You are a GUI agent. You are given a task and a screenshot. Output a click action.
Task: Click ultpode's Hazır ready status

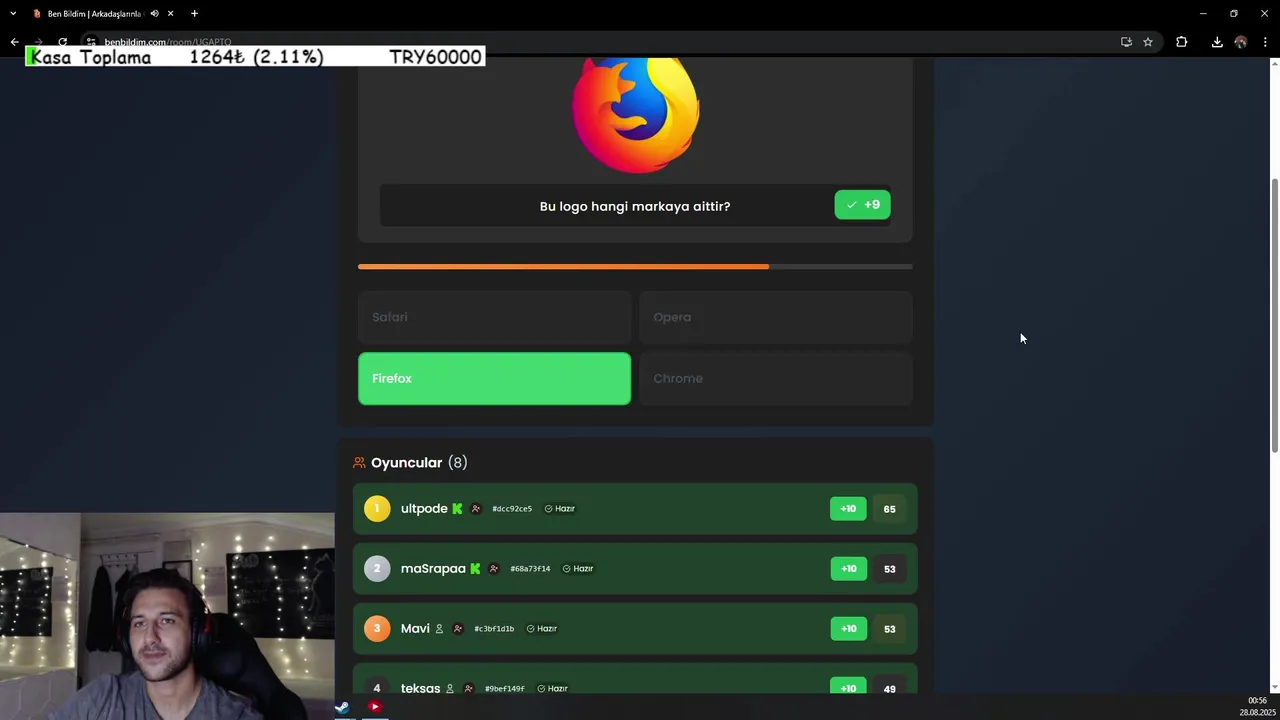click(x=560, y=509)
